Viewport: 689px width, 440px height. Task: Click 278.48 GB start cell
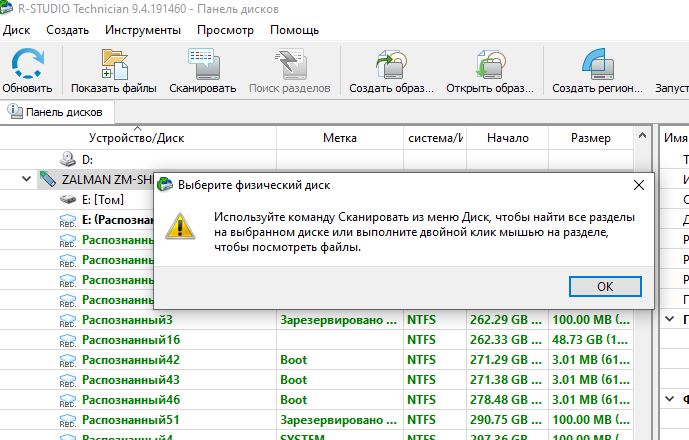tap(506, 400)
